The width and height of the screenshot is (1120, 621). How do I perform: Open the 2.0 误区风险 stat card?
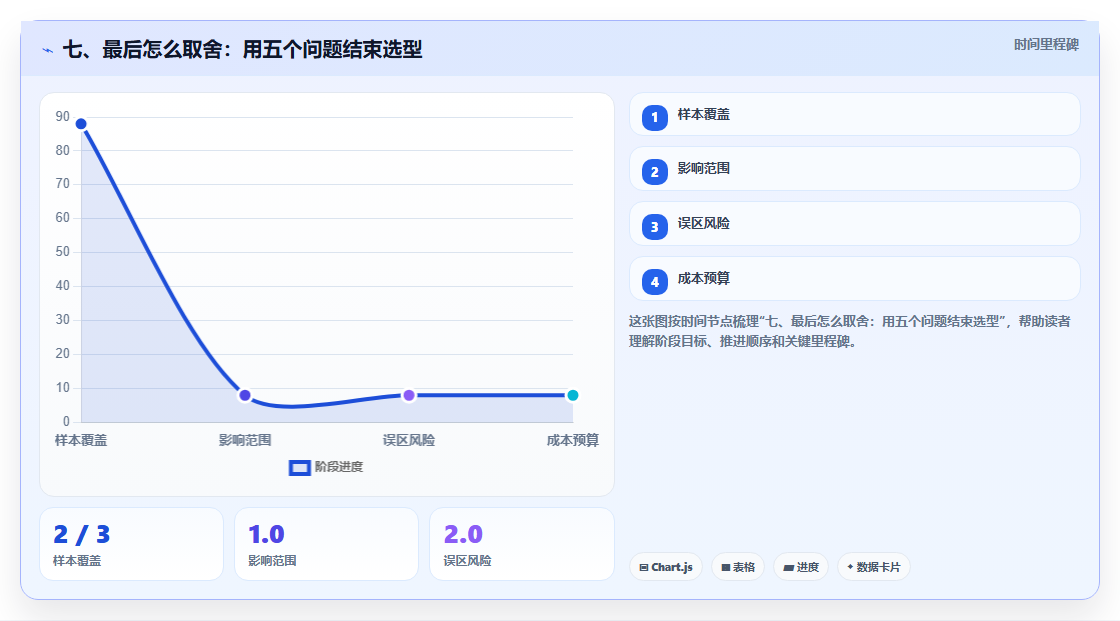[521, 545]
